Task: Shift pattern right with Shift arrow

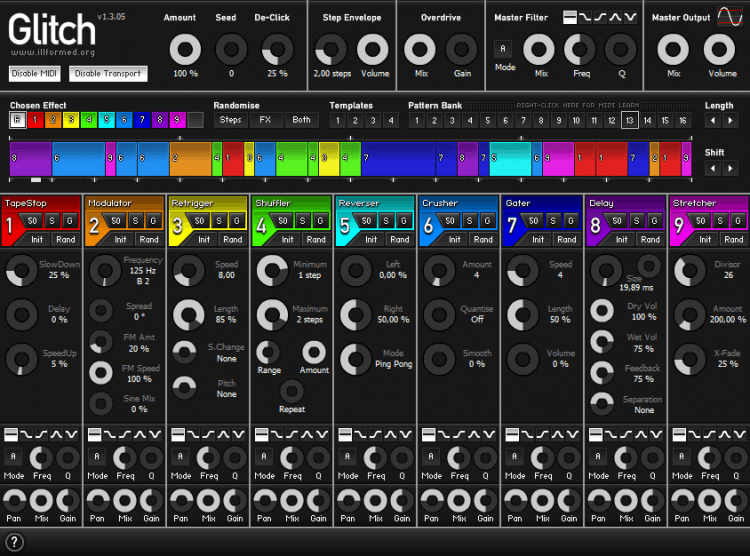Action: (730, 168)
